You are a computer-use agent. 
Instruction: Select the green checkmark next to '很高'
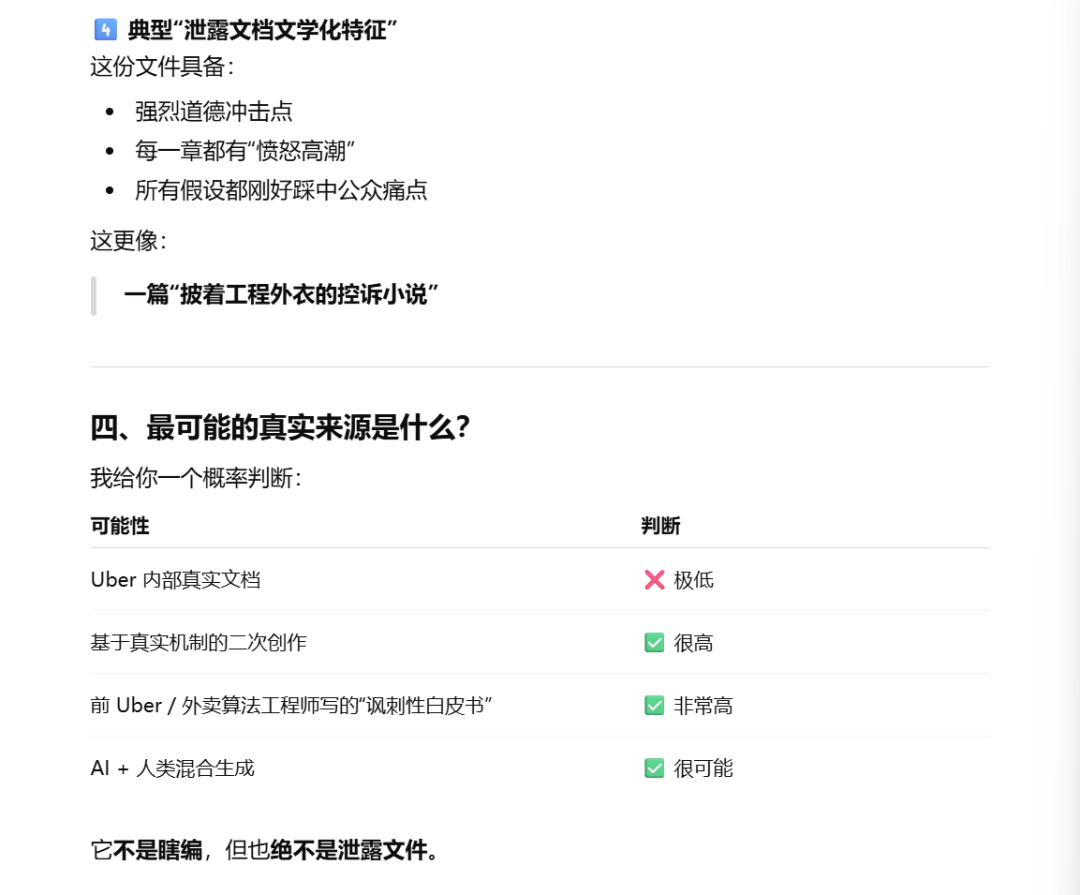[x=653, y=643]
